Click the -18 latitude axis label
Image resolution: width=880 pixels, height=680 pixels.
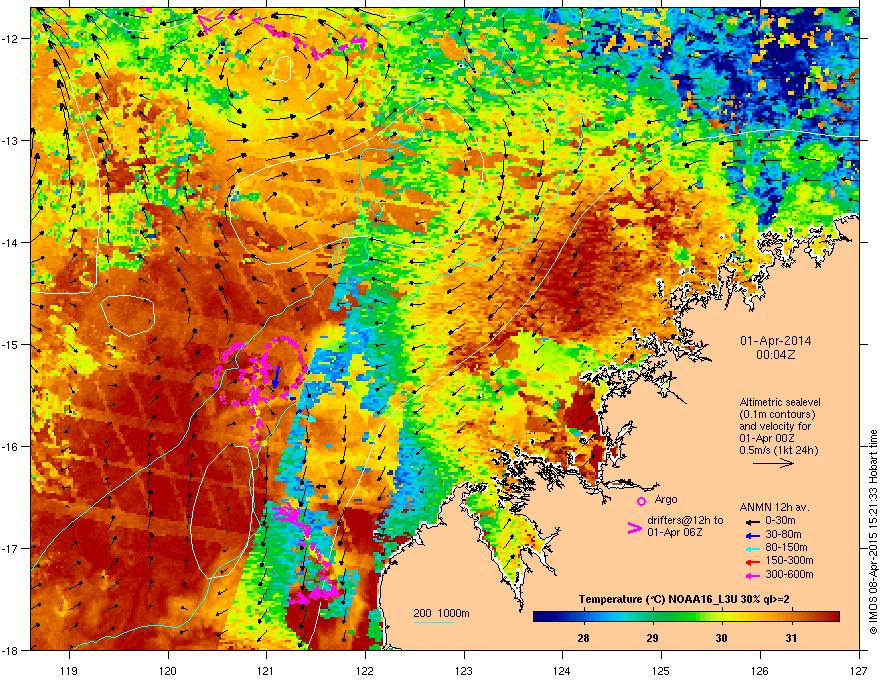[x=10, y=651]
